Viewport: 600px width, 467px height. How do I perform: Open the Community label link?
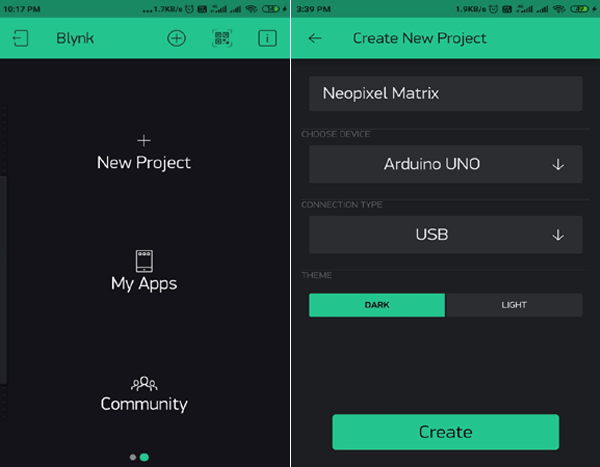(144, 405)
